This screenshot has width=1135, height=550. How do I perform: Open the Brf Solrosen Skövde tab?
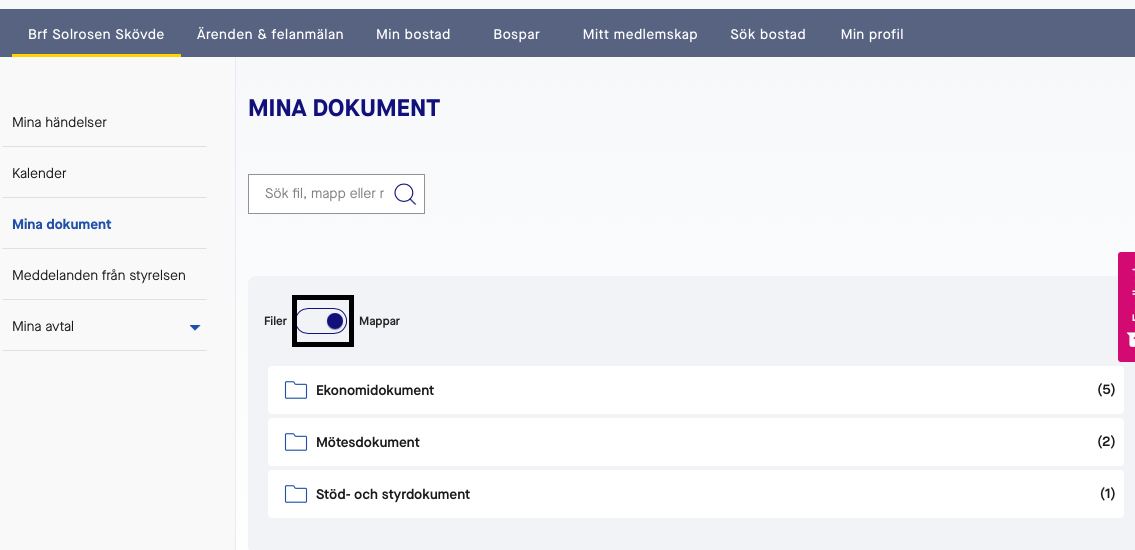click(x=96, y=34)
